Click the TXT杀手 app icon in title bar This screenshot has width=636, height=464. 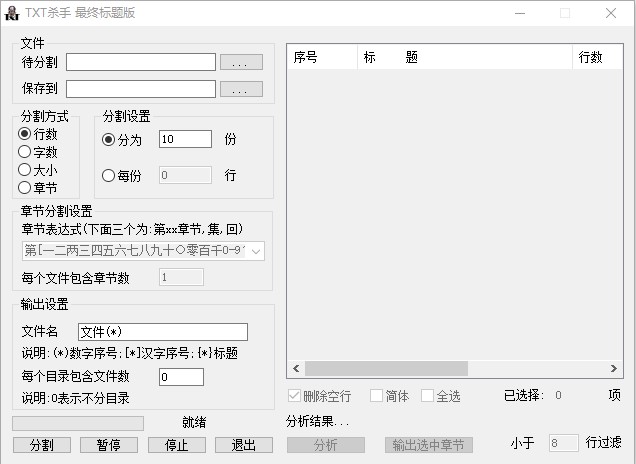click(12, 13)
